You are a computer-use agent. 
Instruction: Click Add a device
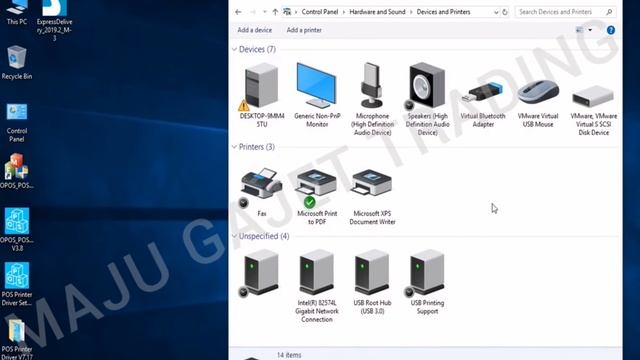[x=255, y=30]
